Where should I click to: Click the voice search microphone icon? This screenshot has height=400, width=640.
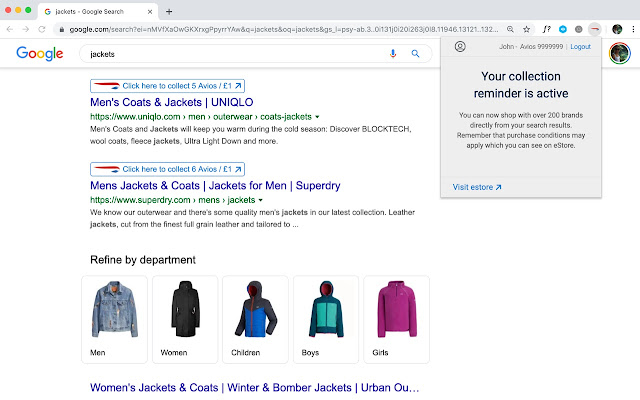(393, 54)
